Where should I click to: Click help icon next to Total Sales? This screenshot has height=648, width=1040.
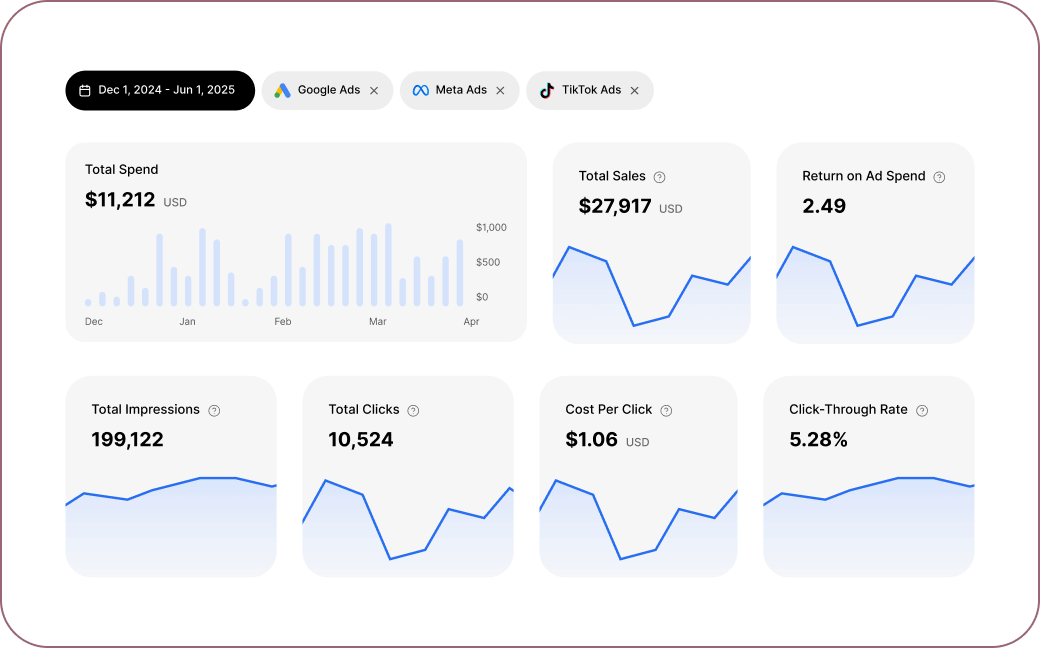[x=659, y=177]
